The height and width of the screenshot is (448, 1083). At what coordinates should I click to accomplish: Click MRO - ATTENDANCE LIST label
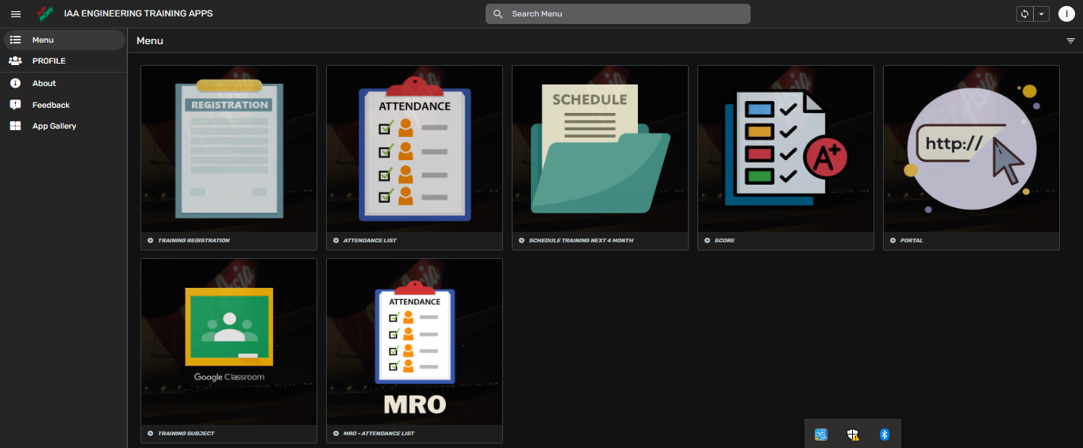pyautogui.click(x=378, y=434)
